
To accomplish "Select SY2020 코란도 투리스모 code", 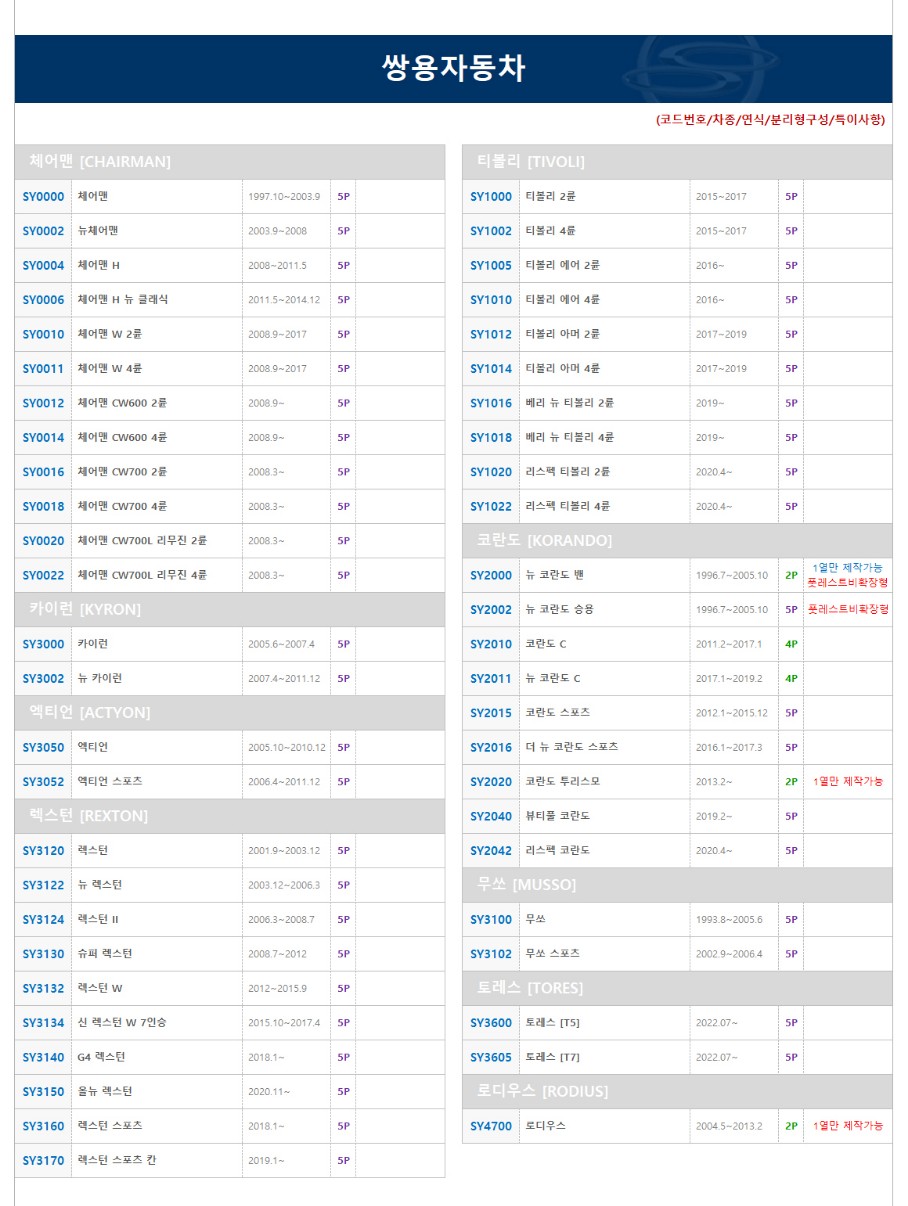I will click(x=491, y=782).
